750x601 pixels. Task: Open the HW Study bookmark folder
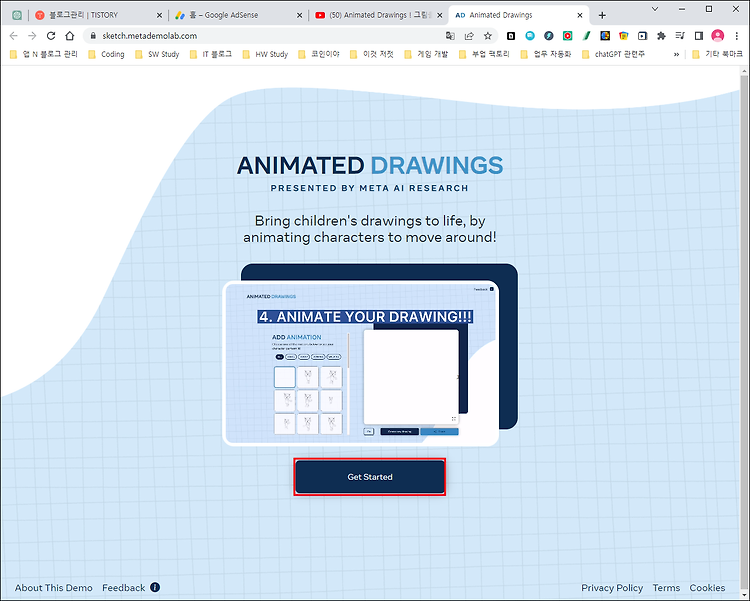click(265, 55)
